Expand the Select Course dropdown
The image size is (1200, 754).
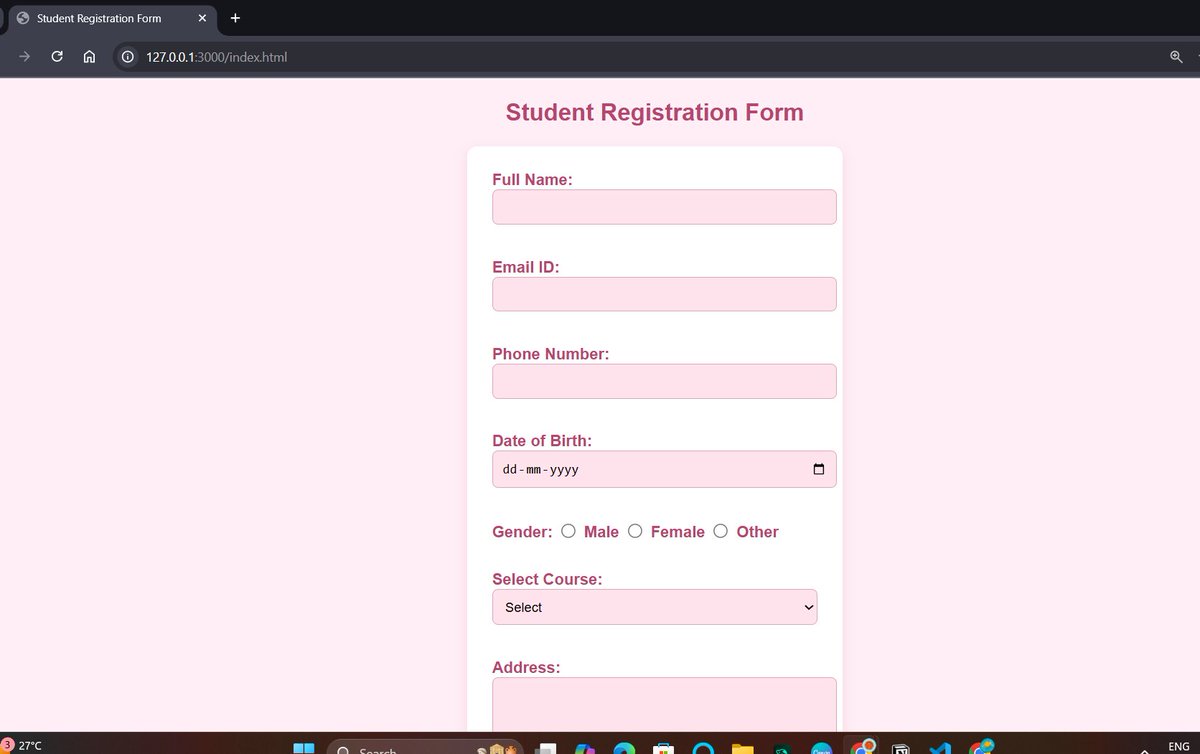point(655,607)
